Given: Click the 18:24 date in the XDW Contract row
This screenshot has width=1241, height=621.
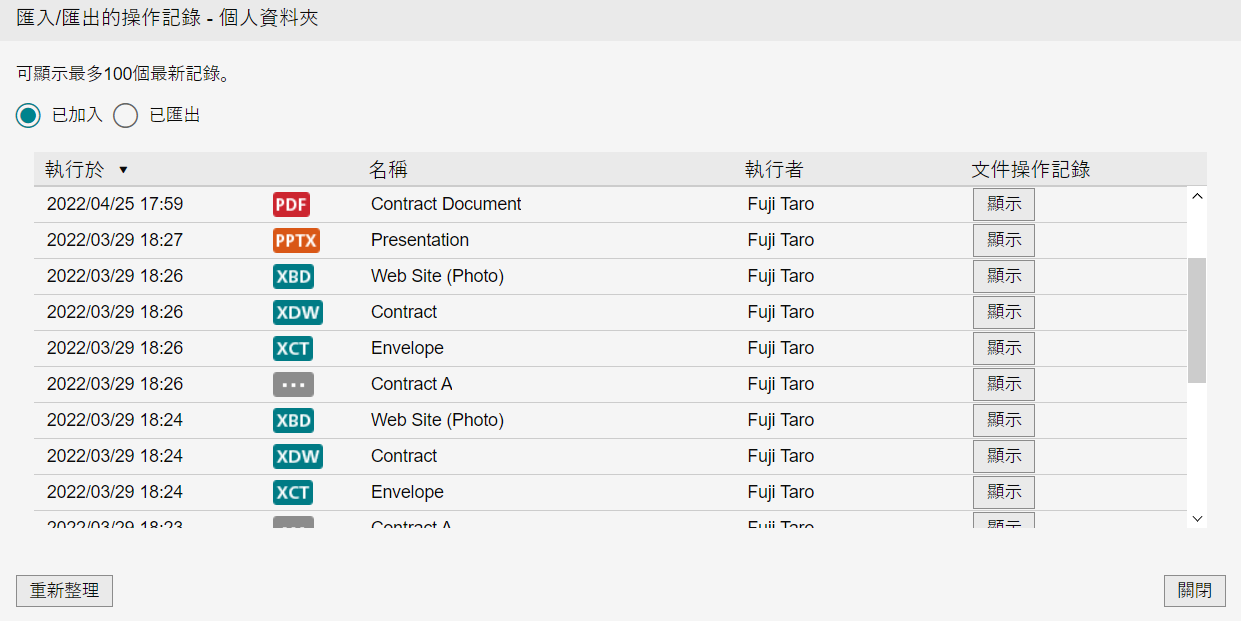Looking at the screenshot, I should [115, 456].
